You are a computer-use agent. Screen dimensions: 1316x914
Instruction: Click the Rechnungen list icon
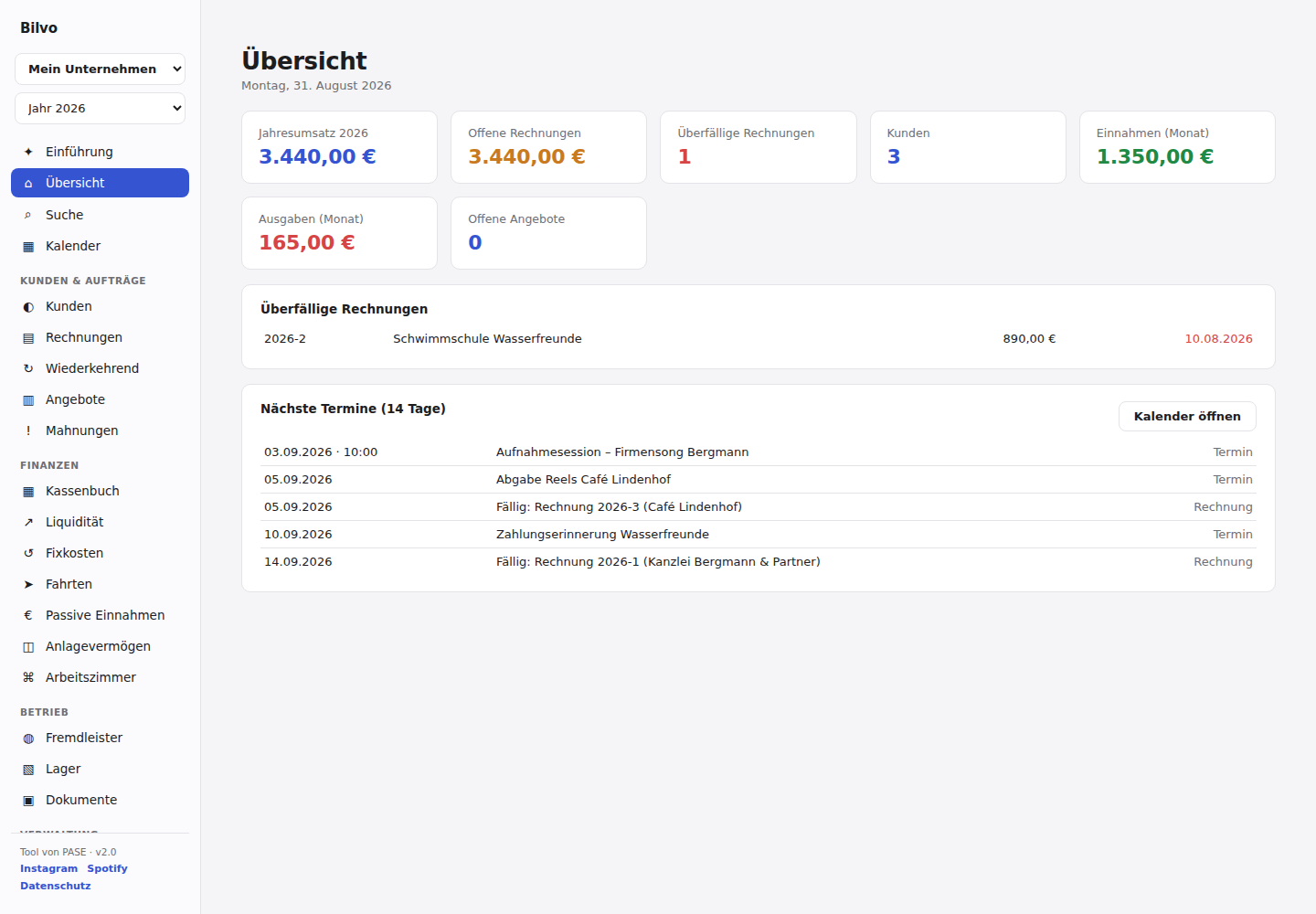point(28,337)
